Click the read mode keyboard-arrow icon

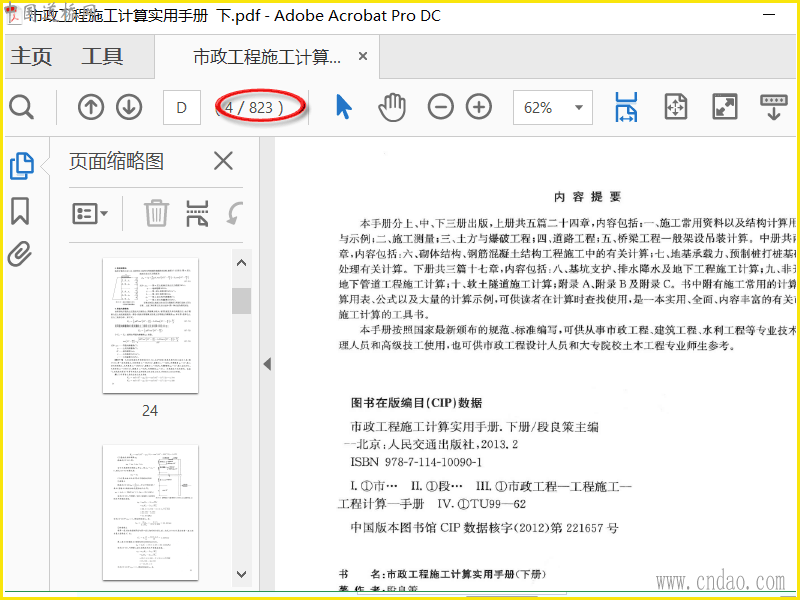pos(773,107)
